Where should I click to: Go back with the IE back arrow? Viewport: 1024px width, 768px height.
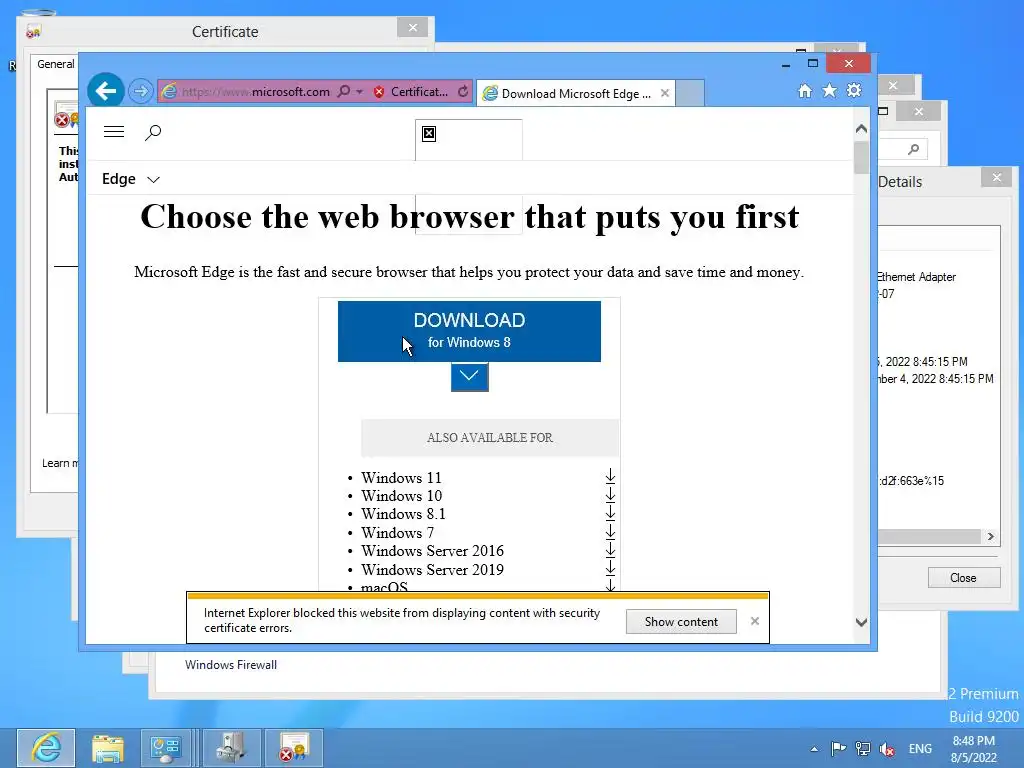coord(106,90)
